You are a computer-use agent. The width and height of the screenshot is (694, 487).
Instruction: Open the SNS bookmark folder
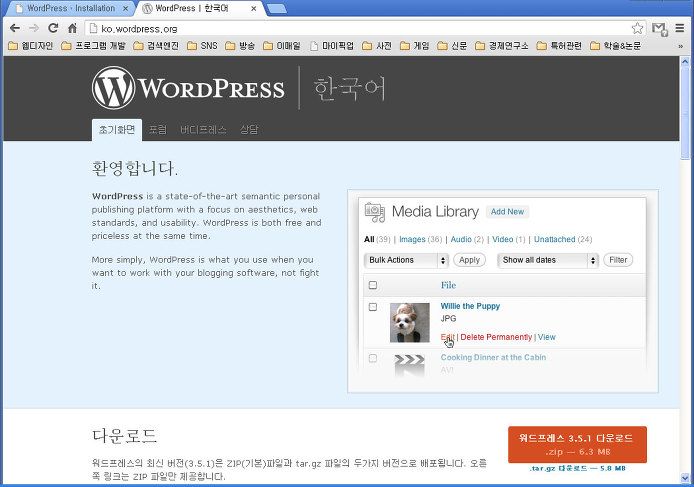pos(202,46)
